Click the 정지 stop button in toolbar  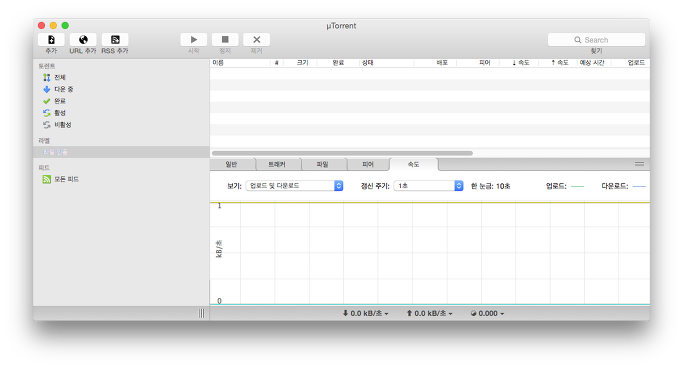pyautogui.click(x=225, y=40)
